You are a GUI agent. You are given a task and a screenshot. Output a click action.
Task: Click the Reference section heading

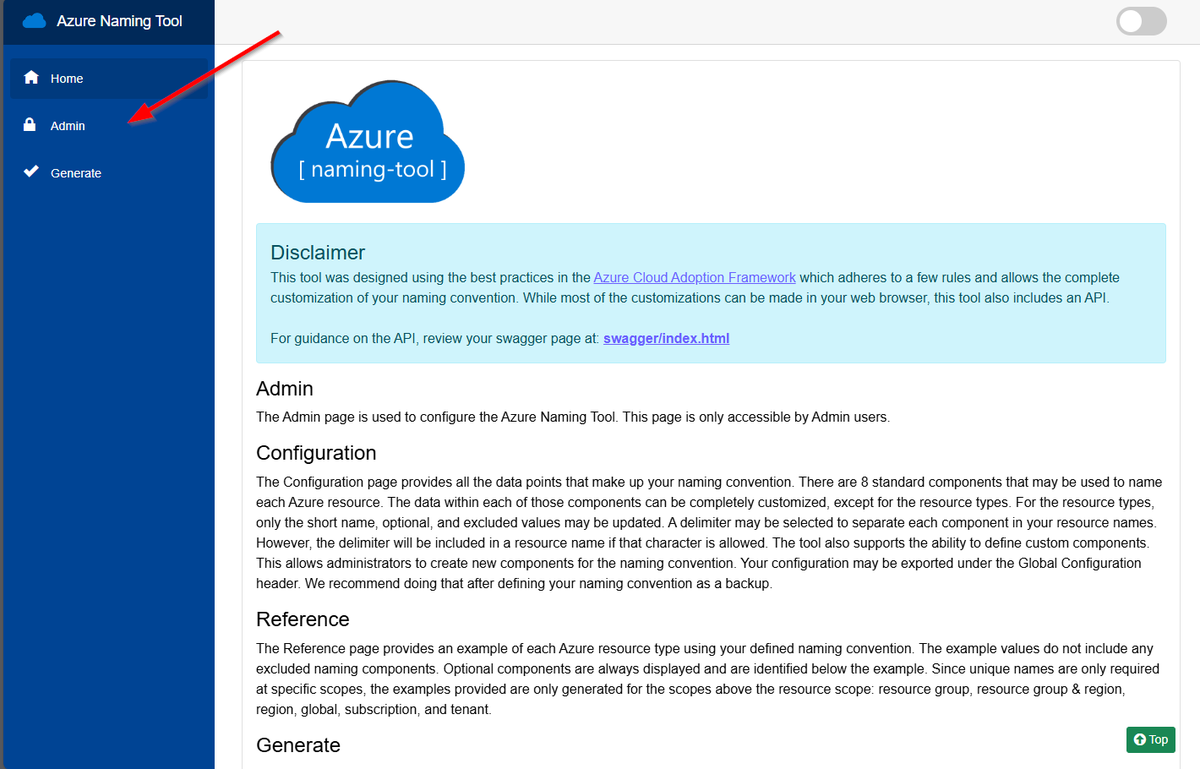pyautogui.click(x=303, y=619)
